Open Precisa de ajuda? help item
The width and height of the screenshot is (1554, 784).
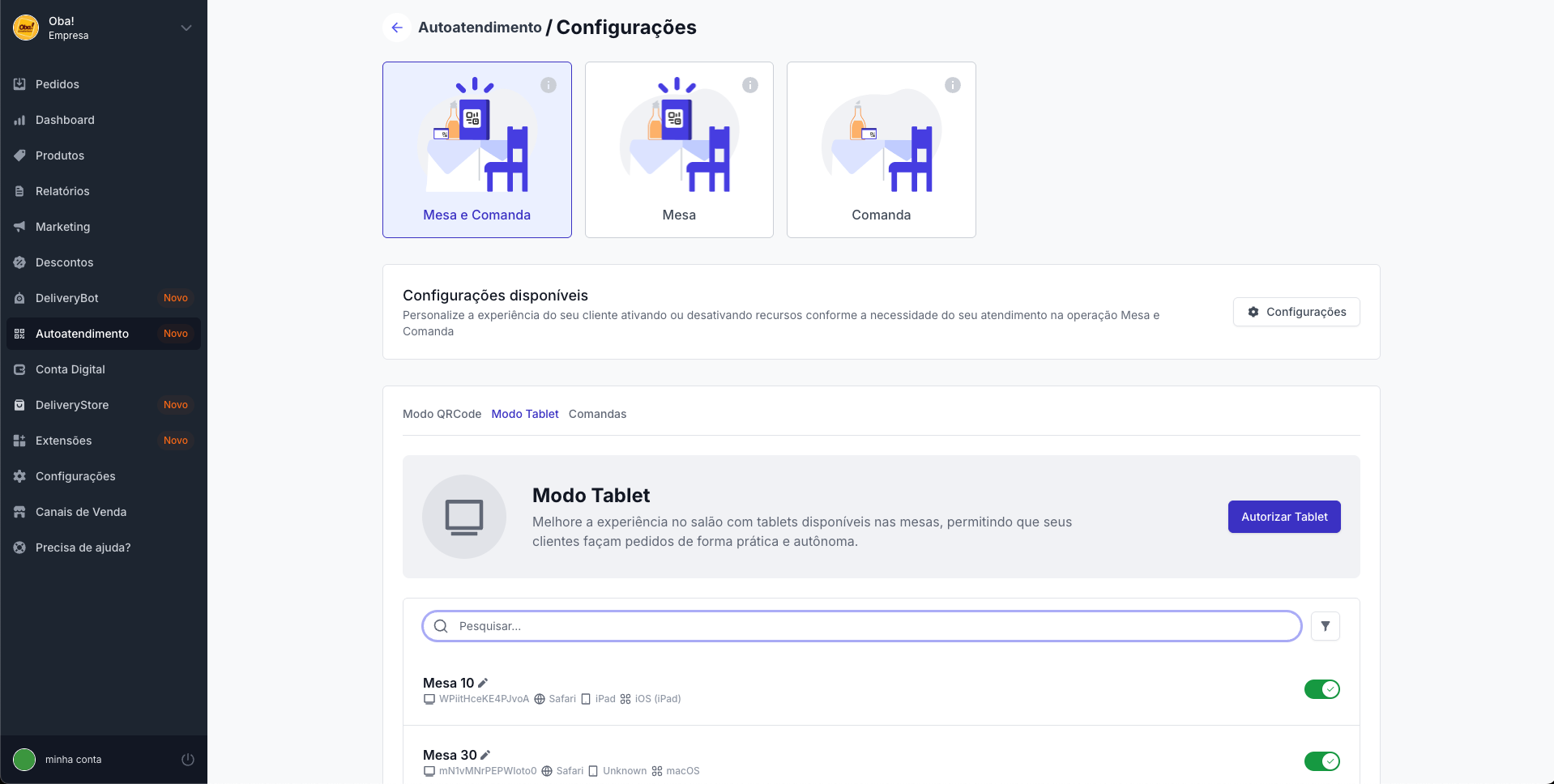pyautogui.click(x=83, y=548)
